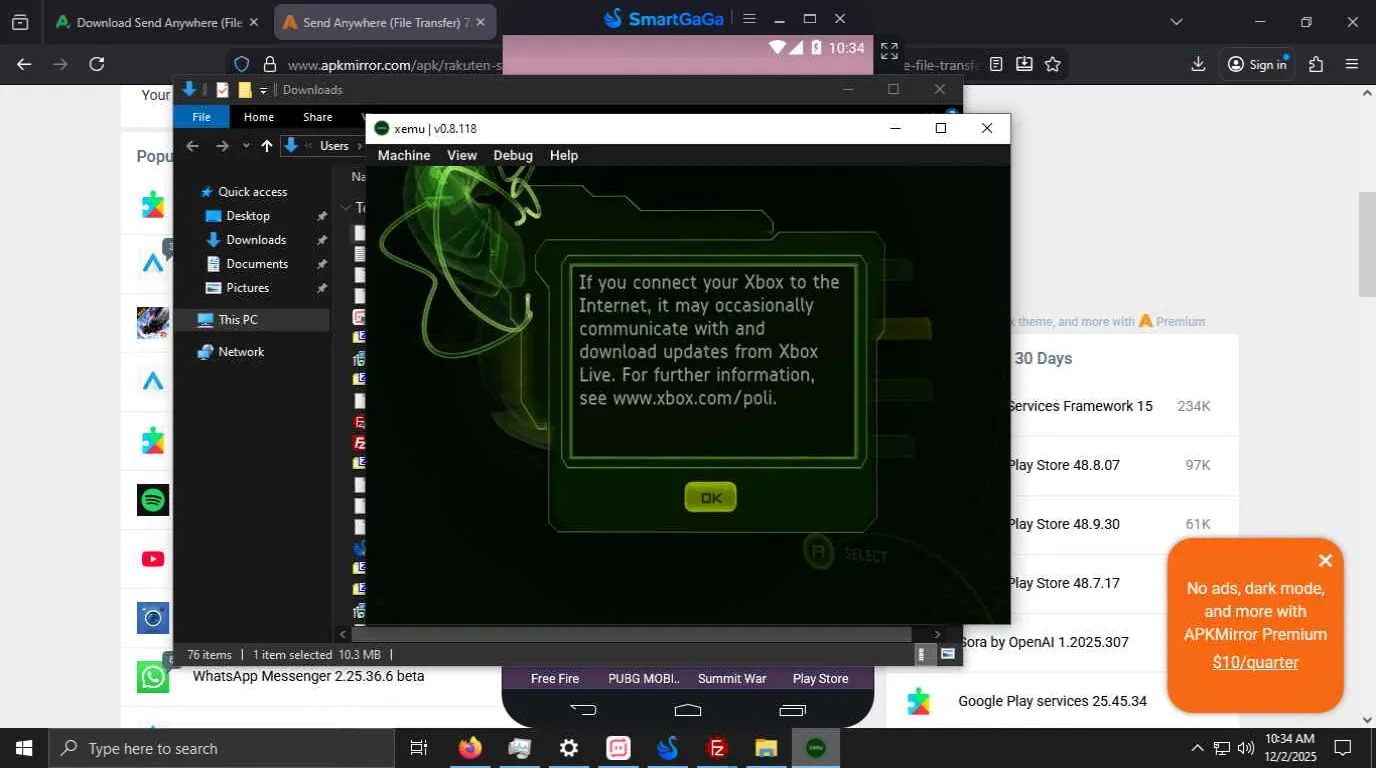The image size is (1376, 768).
Task: Click the apkmirror URL in address bar
Action: coord(395,65)
